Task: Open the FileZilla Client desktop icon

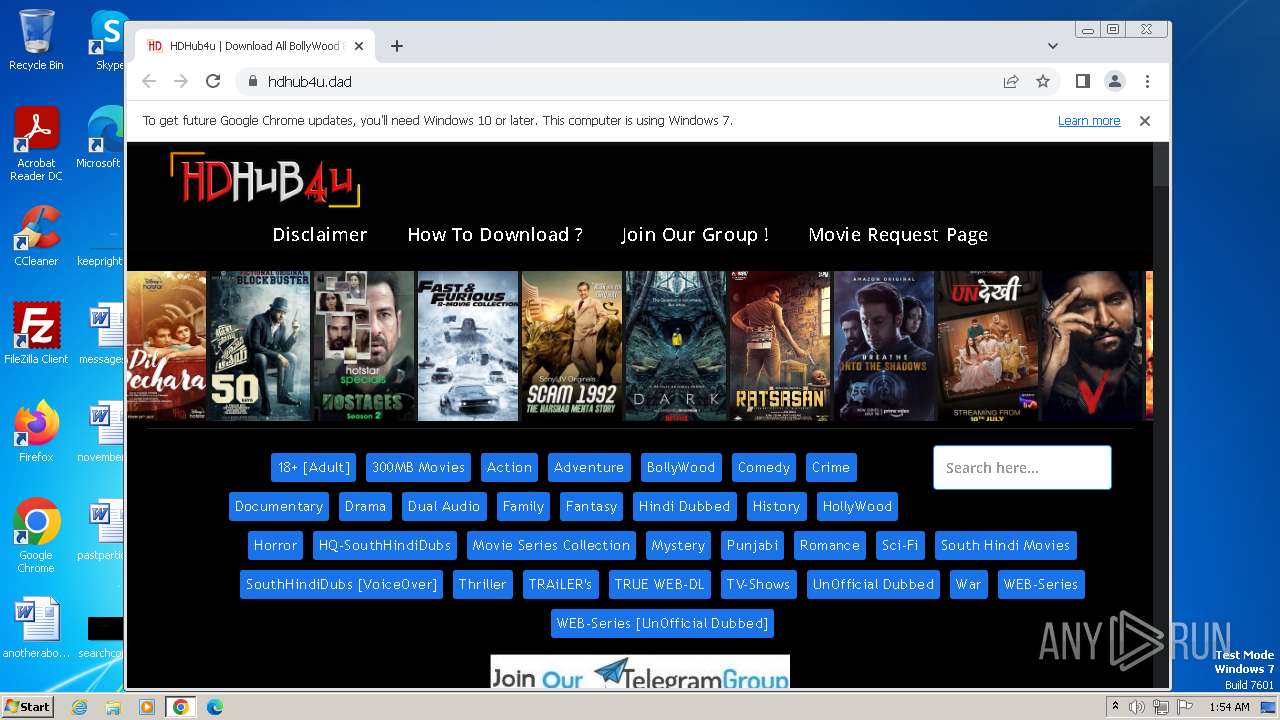Action: tap(36, 334)
